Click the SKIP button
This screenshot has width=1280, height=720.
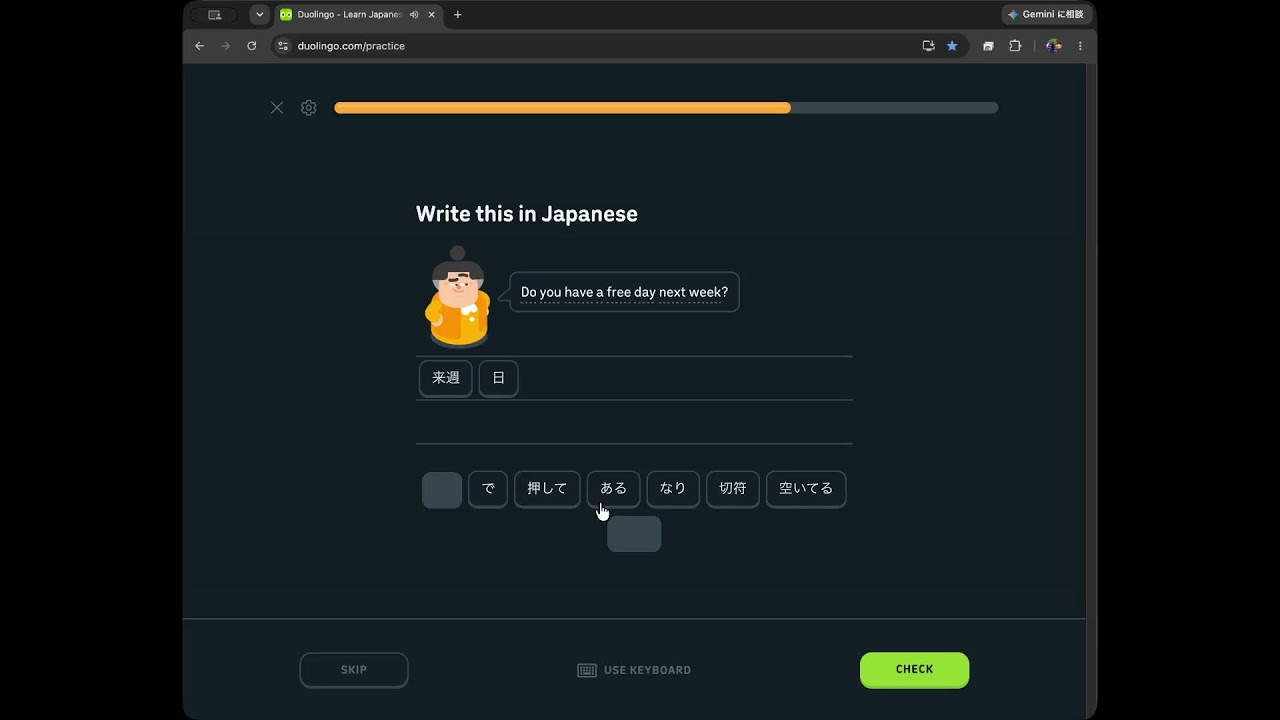pyautogui.click(x=354, y=670)
